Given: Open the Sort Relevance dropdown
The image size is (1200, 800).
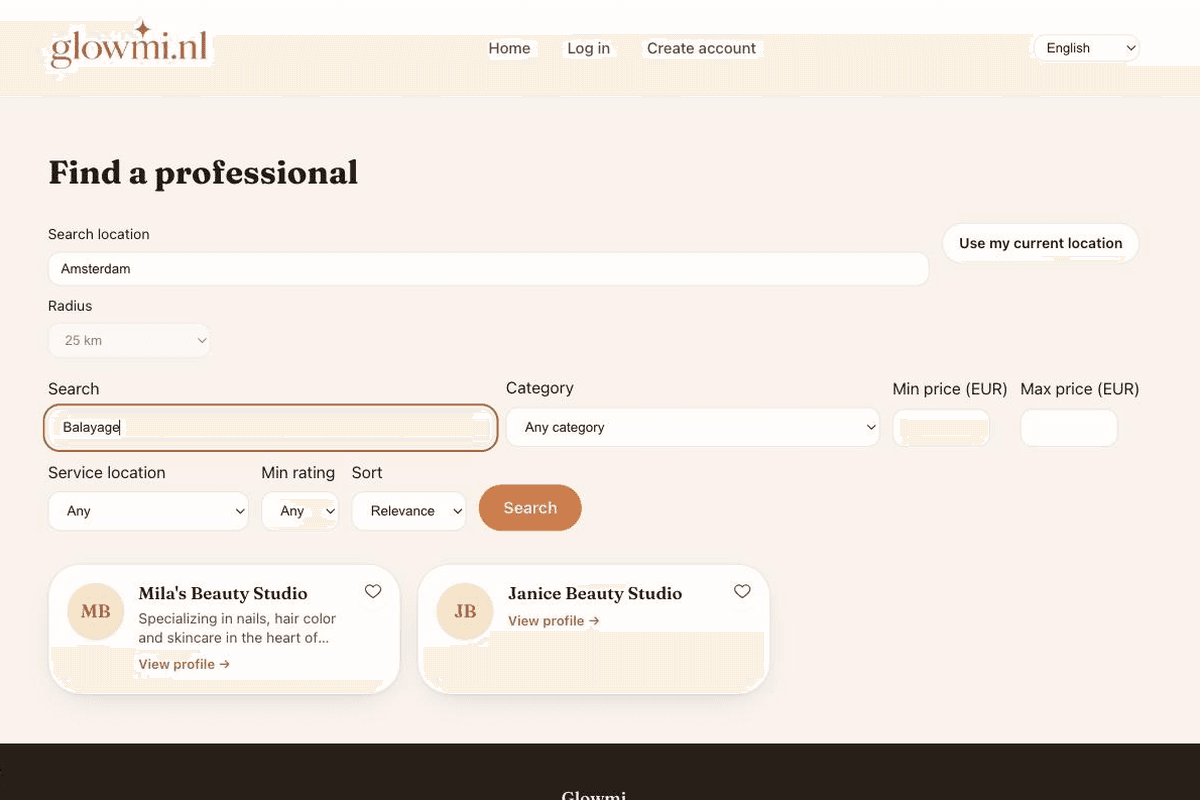Looking at the screenshot, I should [x=409, y=511].
